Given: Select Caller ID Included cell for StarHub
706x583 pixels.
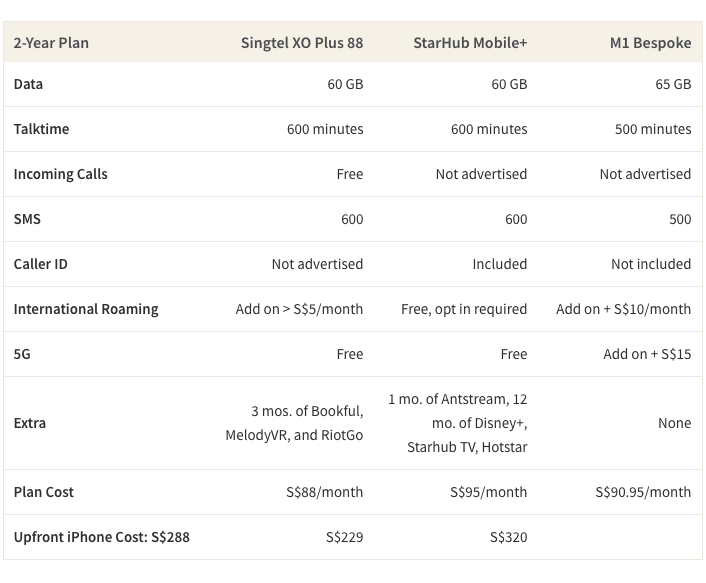Looking at the screenshot, I should [500, 264].
